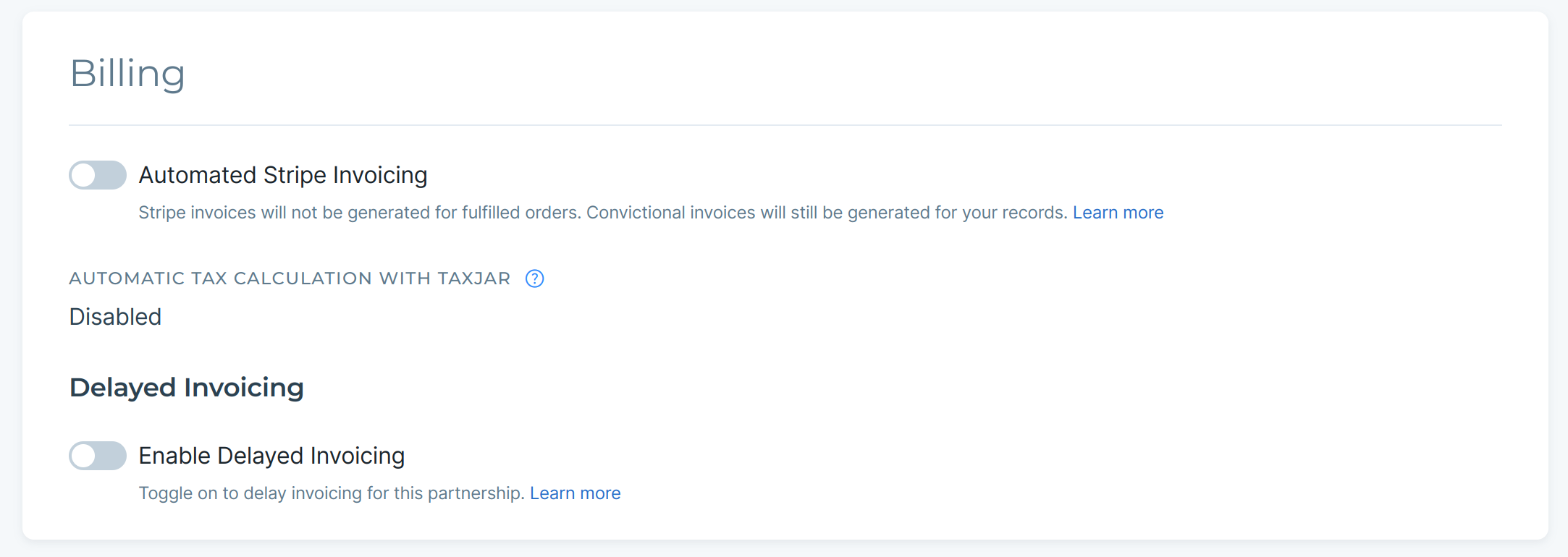Click the 'Toggle on to delay invoicing' text
This screenshot has height=557, width=1568.
point(332,493)
